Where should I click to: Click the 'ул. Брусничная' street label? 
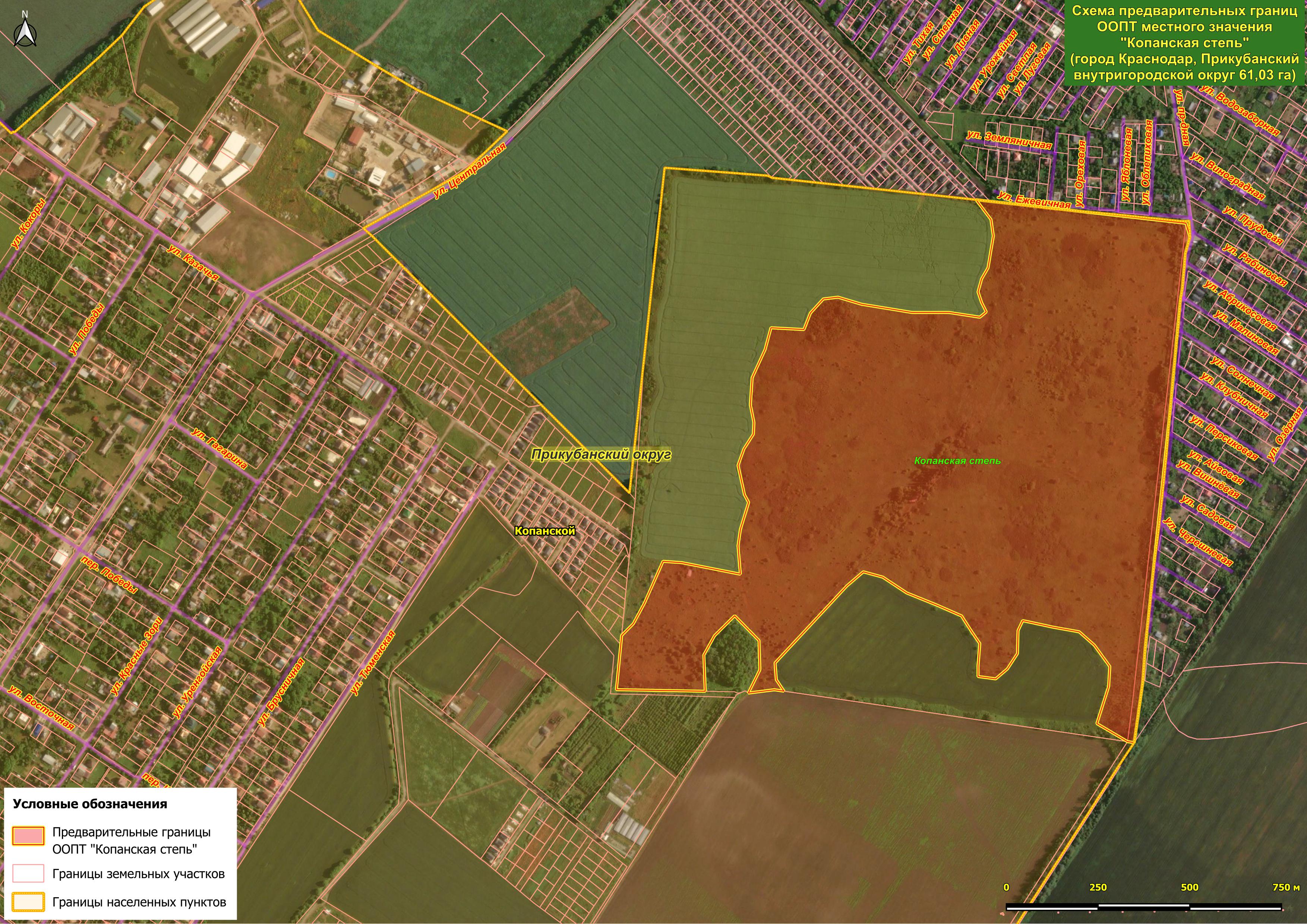281,692
